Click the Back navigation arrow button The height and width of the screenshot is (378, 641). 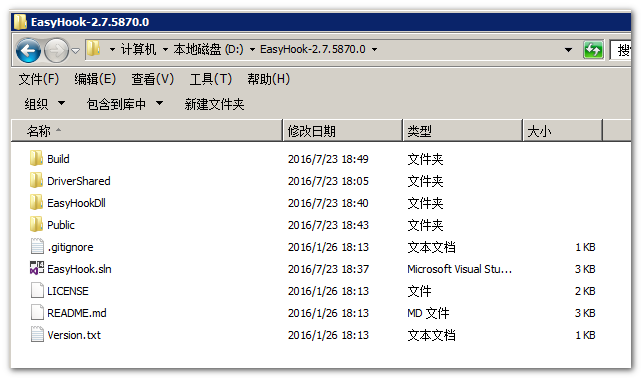tap(28, 50)
